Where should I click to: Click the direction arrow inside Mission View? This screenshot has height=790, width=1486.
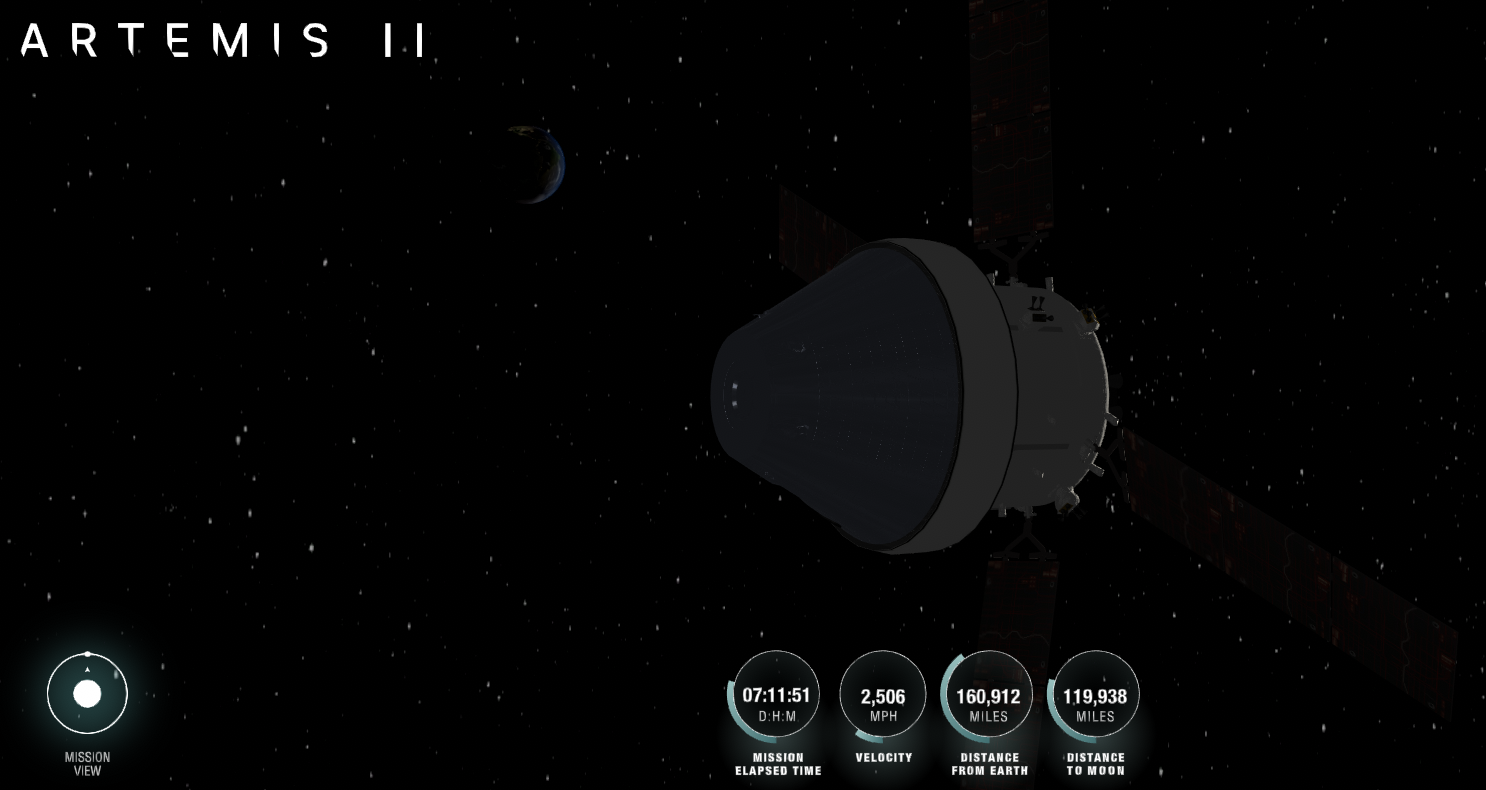tap(87, 669)
